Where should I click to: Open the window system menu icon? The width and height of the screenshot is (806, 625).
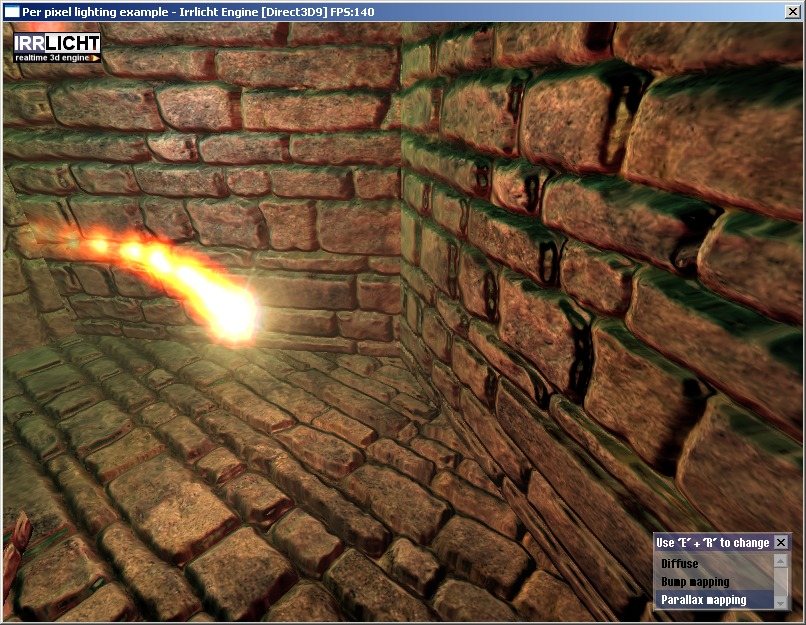[x=12, y=11]
